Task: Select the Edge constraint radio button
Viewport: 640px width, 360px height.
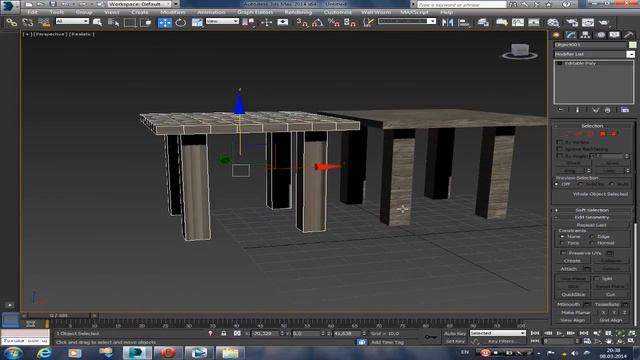Action: (x=593, y=236)
